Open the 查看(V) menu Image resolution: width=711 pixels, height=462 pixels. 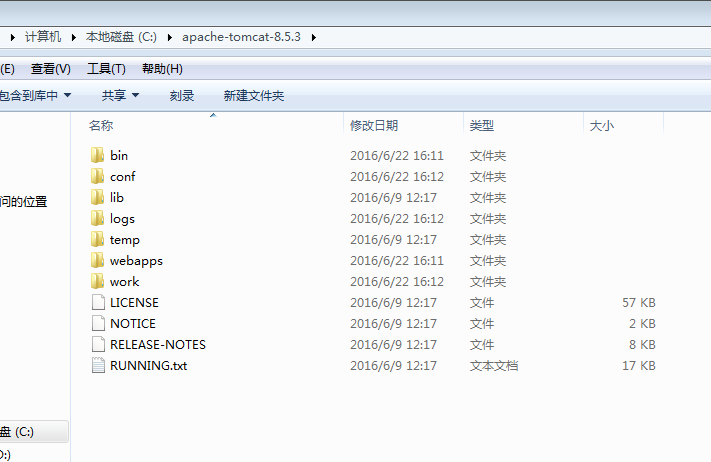click(x=51, y=69)
